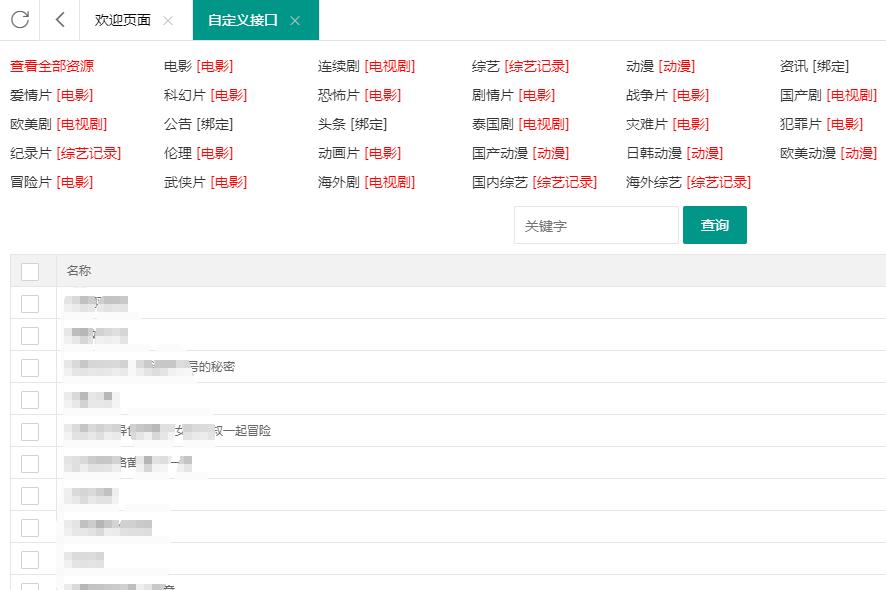
Task: Toggle the select-all checkbox in table header
Action: point(30,271)
